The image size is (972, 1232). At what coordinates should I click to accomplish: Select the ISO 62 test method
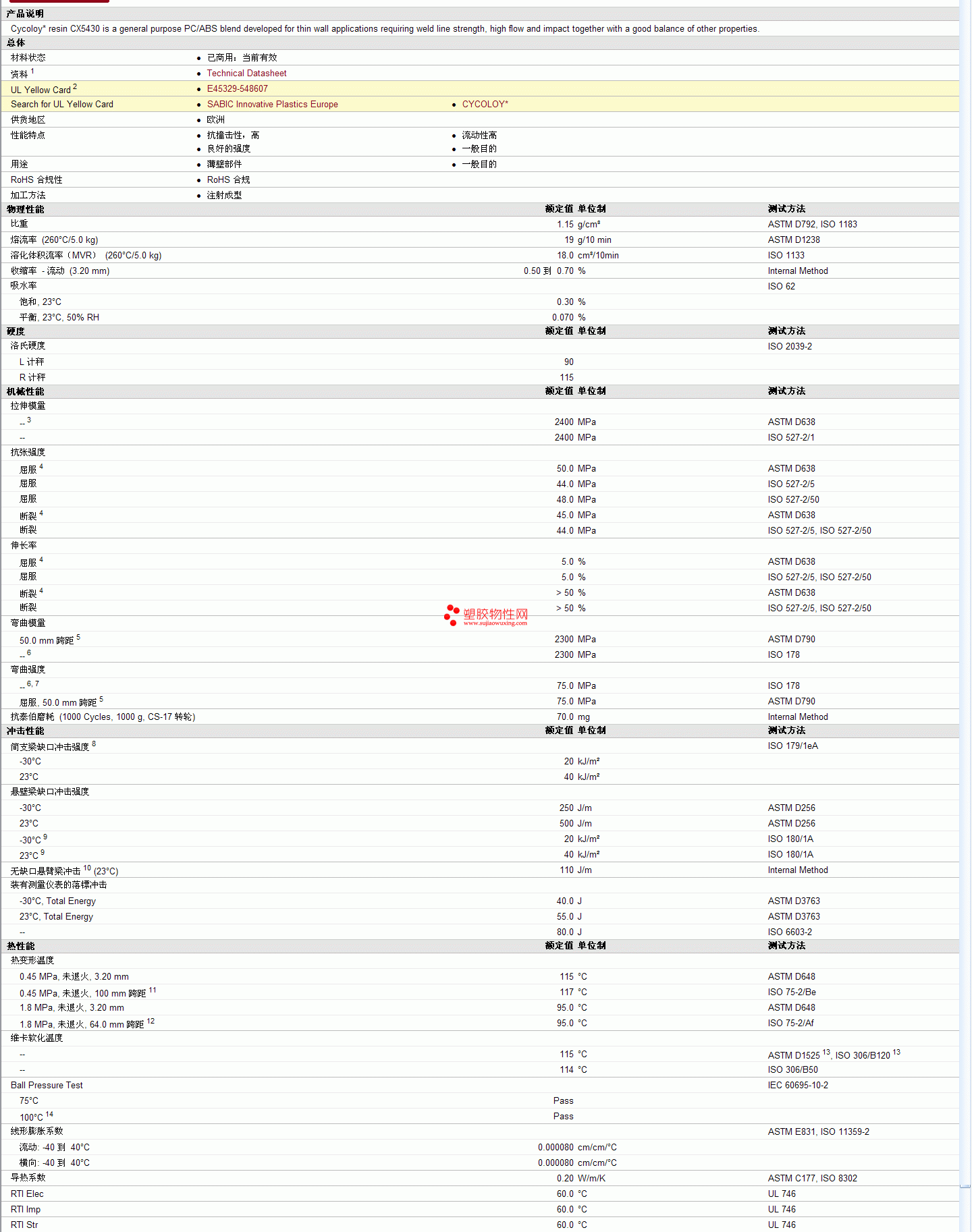(x=781, y=286)
